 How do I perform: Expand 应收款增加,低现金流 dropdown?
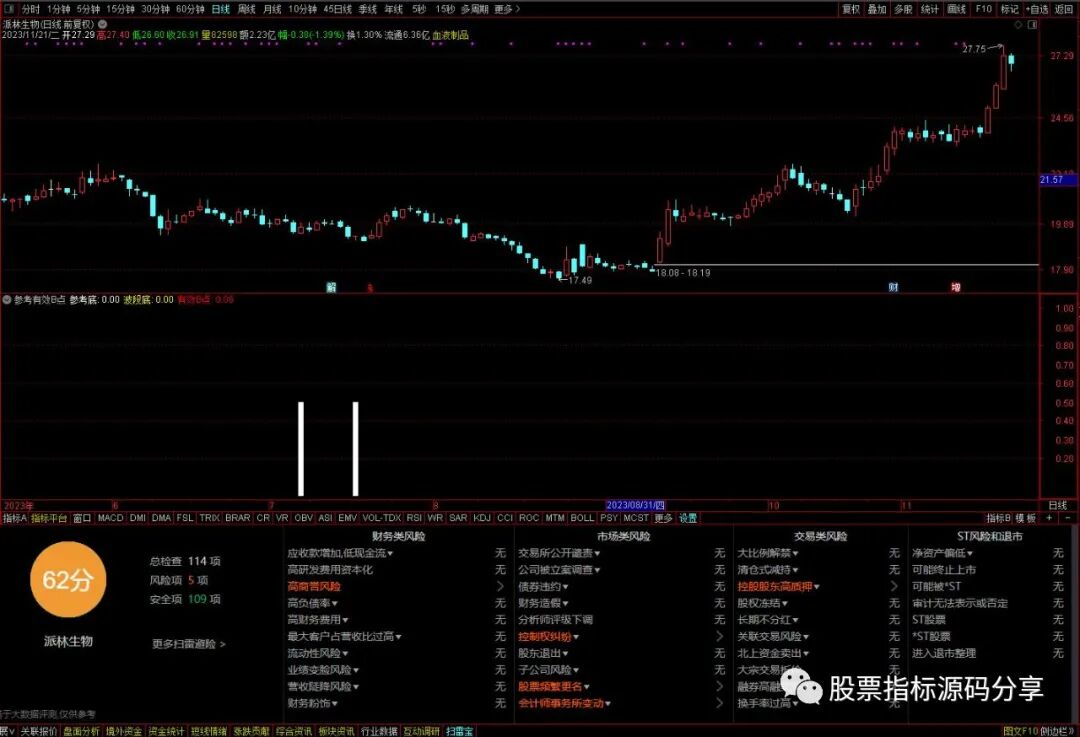click(x=340, y=553)
